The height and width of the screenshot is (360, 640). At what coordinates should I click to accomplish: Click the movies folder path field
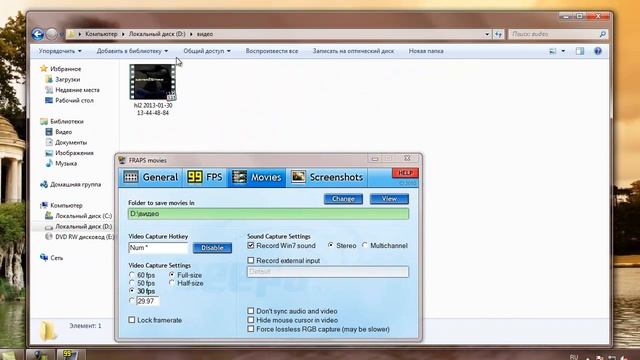[268, 214]
